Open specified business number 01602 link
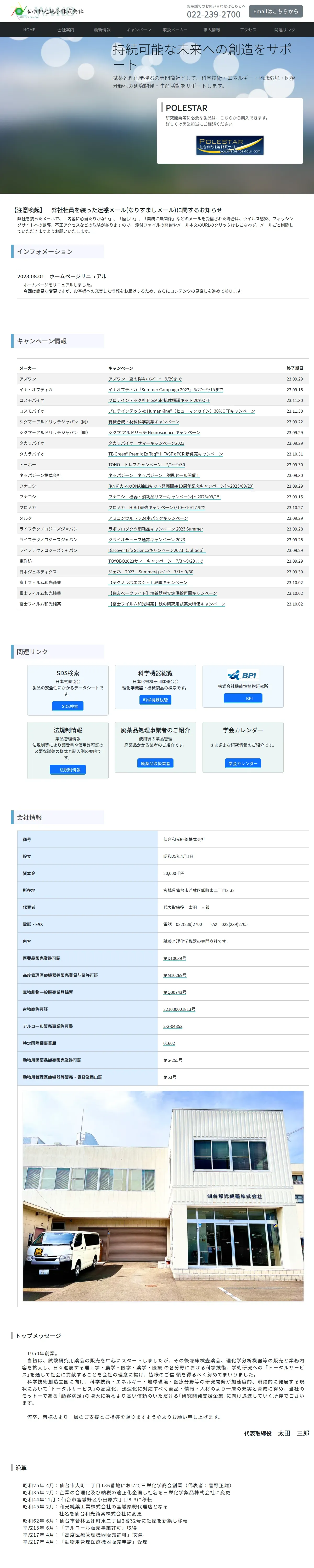Screen dimensions: 314x1568 169,1043
